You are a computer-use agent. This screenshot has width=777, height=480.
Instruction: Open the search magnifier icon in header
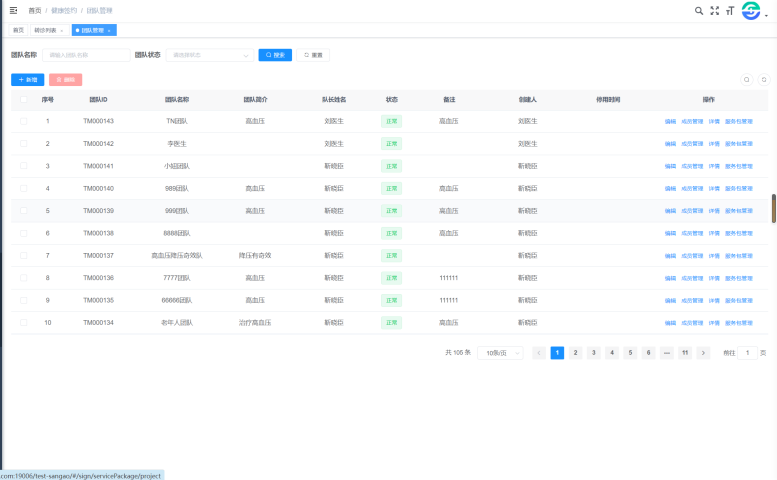click(699, 11)
